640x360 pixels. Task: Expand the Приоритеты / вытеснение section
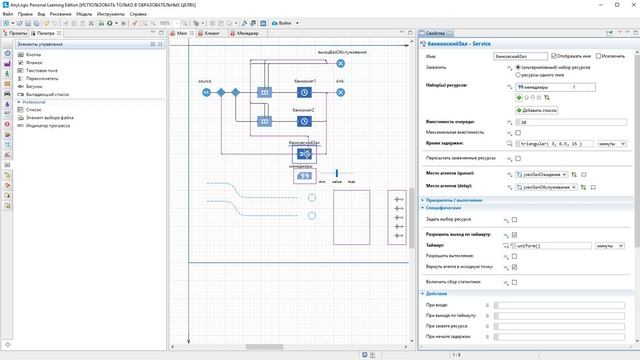pyautogui.click(x=454, y=200)
